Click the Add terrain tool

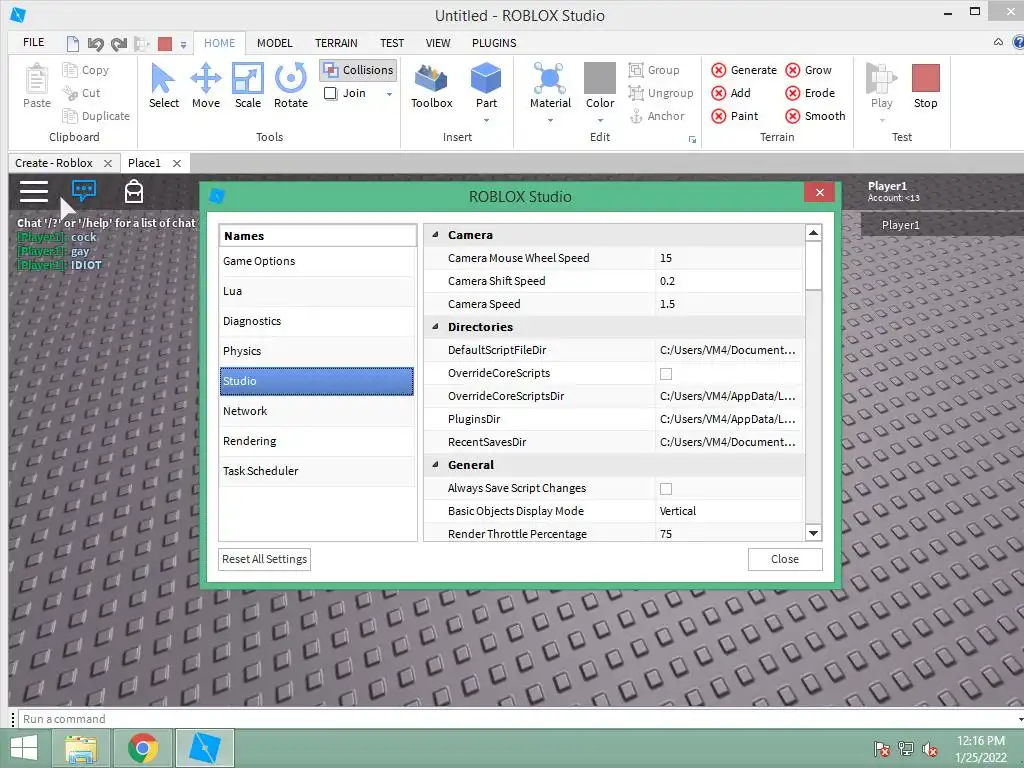point(731,93)
